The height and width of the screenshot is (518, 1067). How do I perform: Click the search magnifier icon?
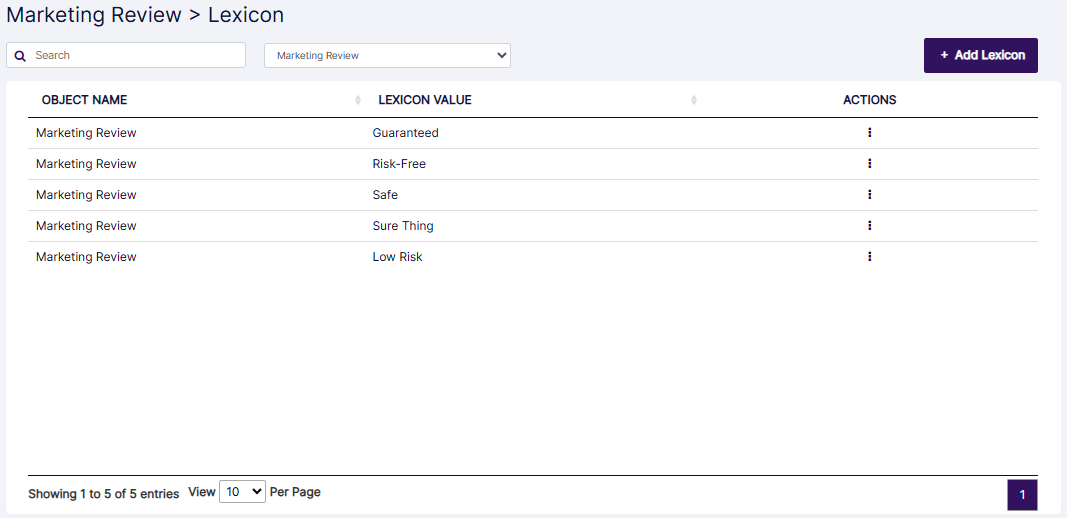pos(20,56)
